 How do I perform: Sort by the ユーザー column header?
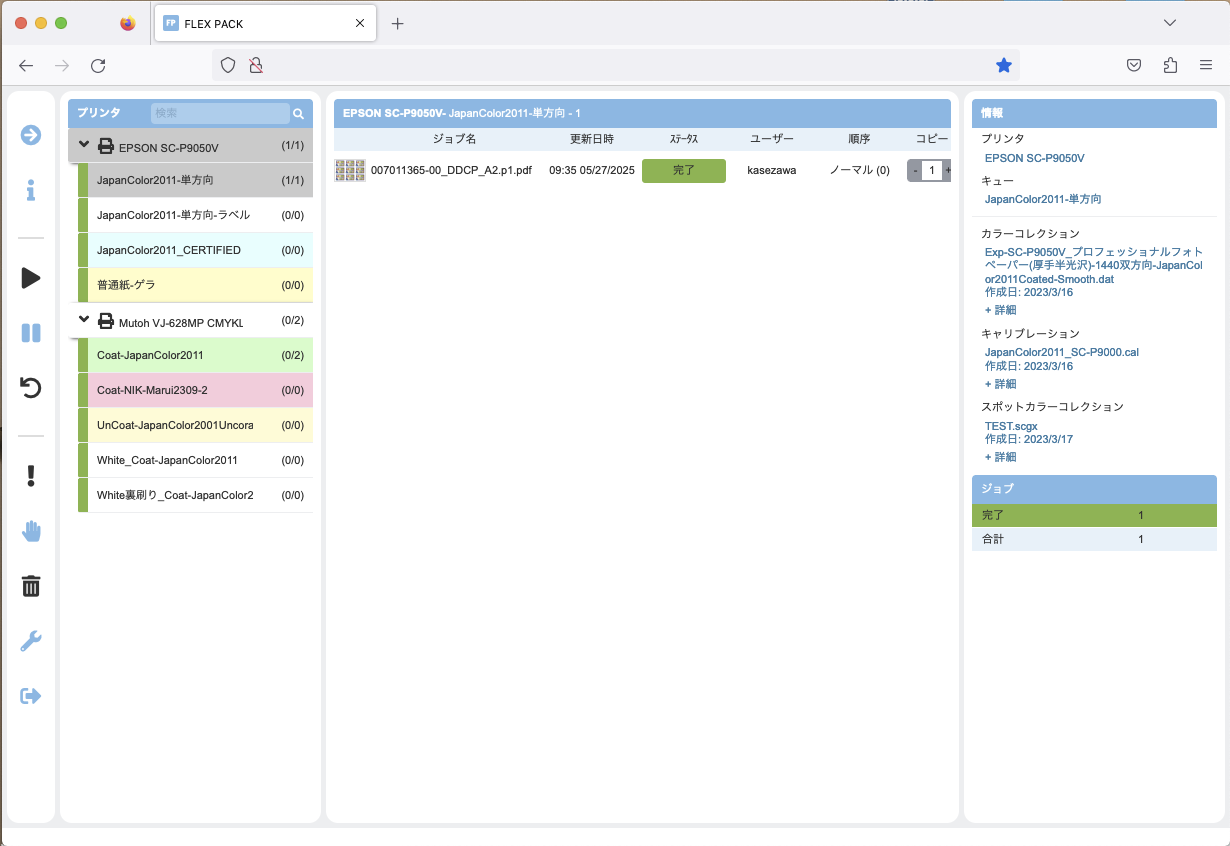[x=772, y=139]
